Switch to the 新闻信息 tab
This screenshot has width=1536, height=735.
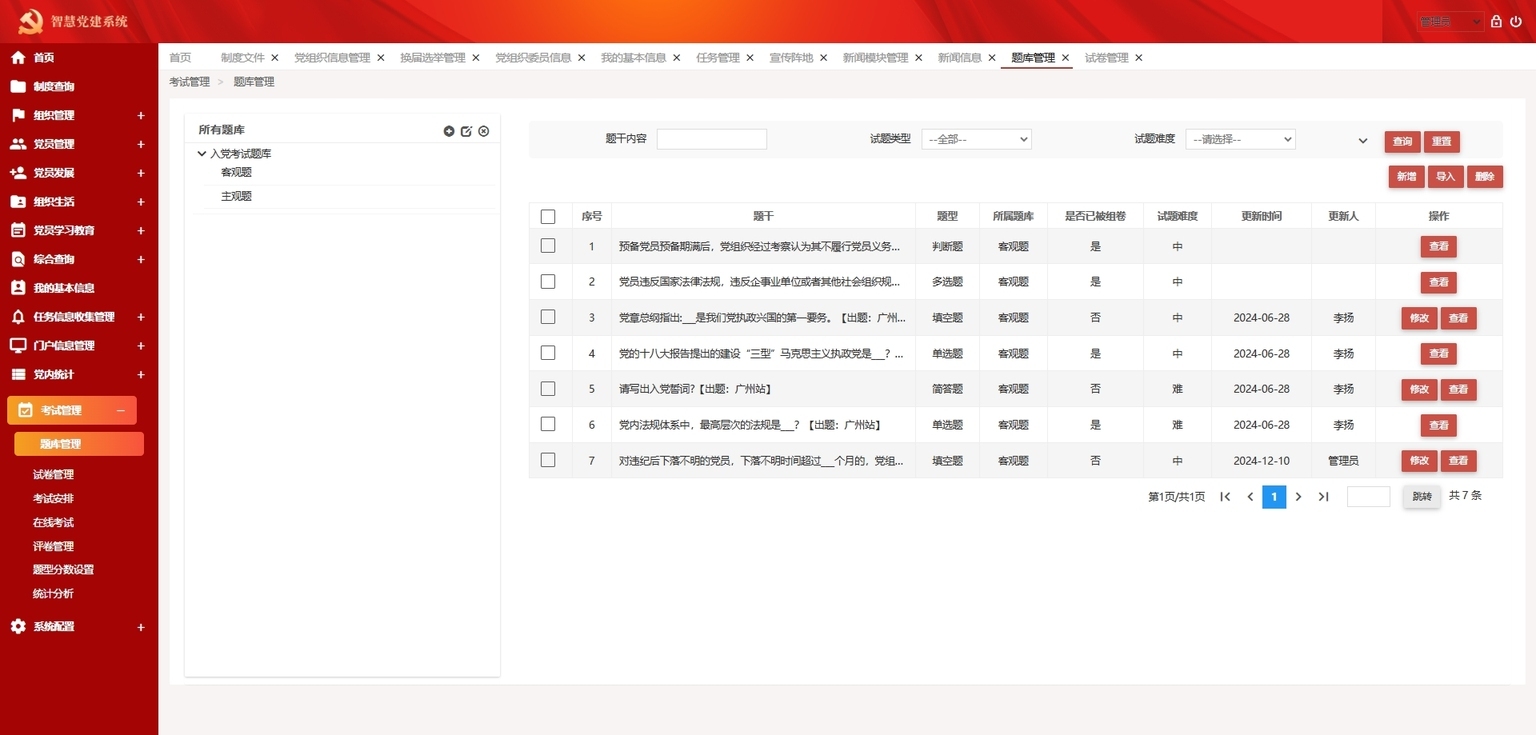pos(959,58)
